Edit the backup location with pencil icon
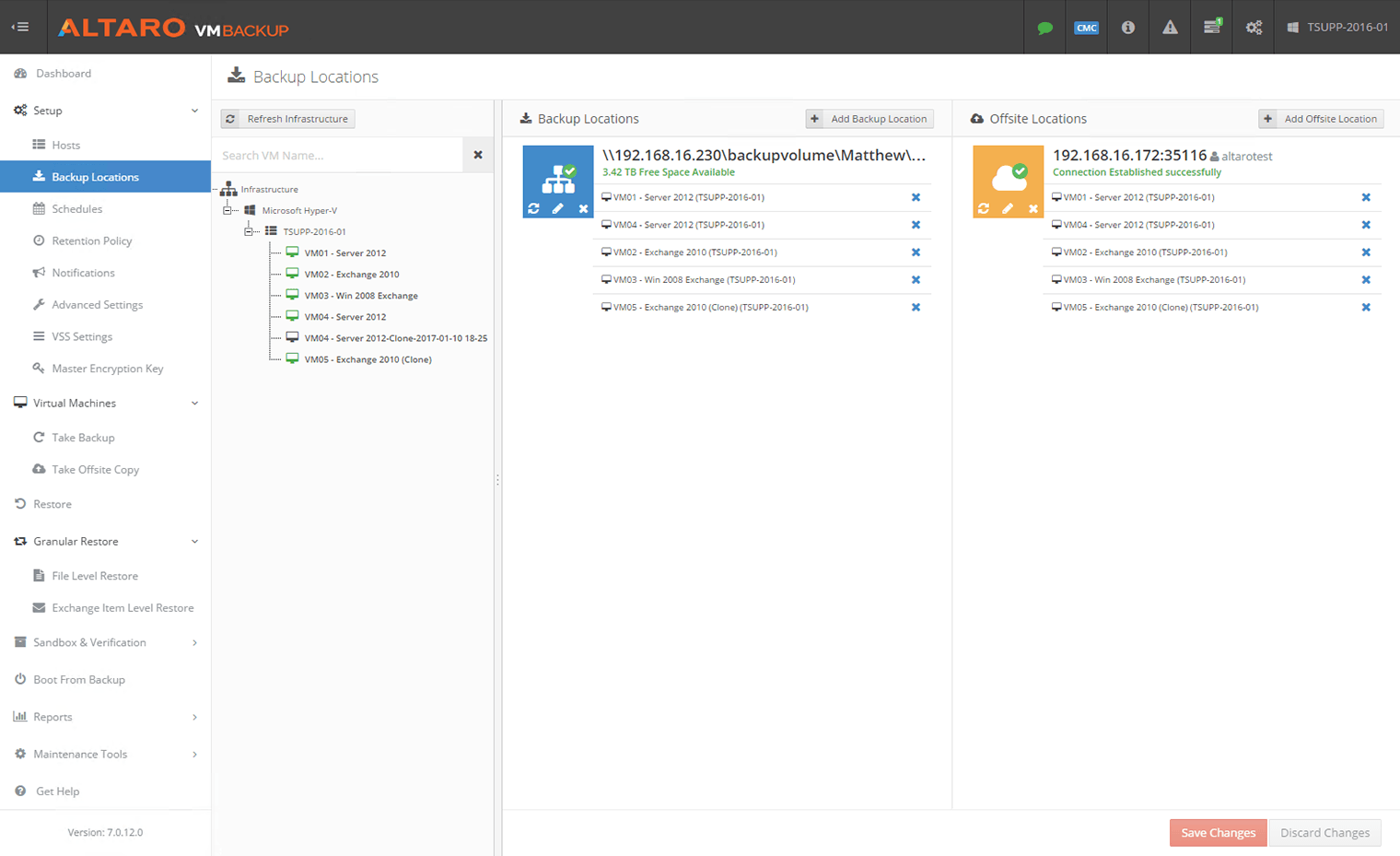 pos(557,209)
